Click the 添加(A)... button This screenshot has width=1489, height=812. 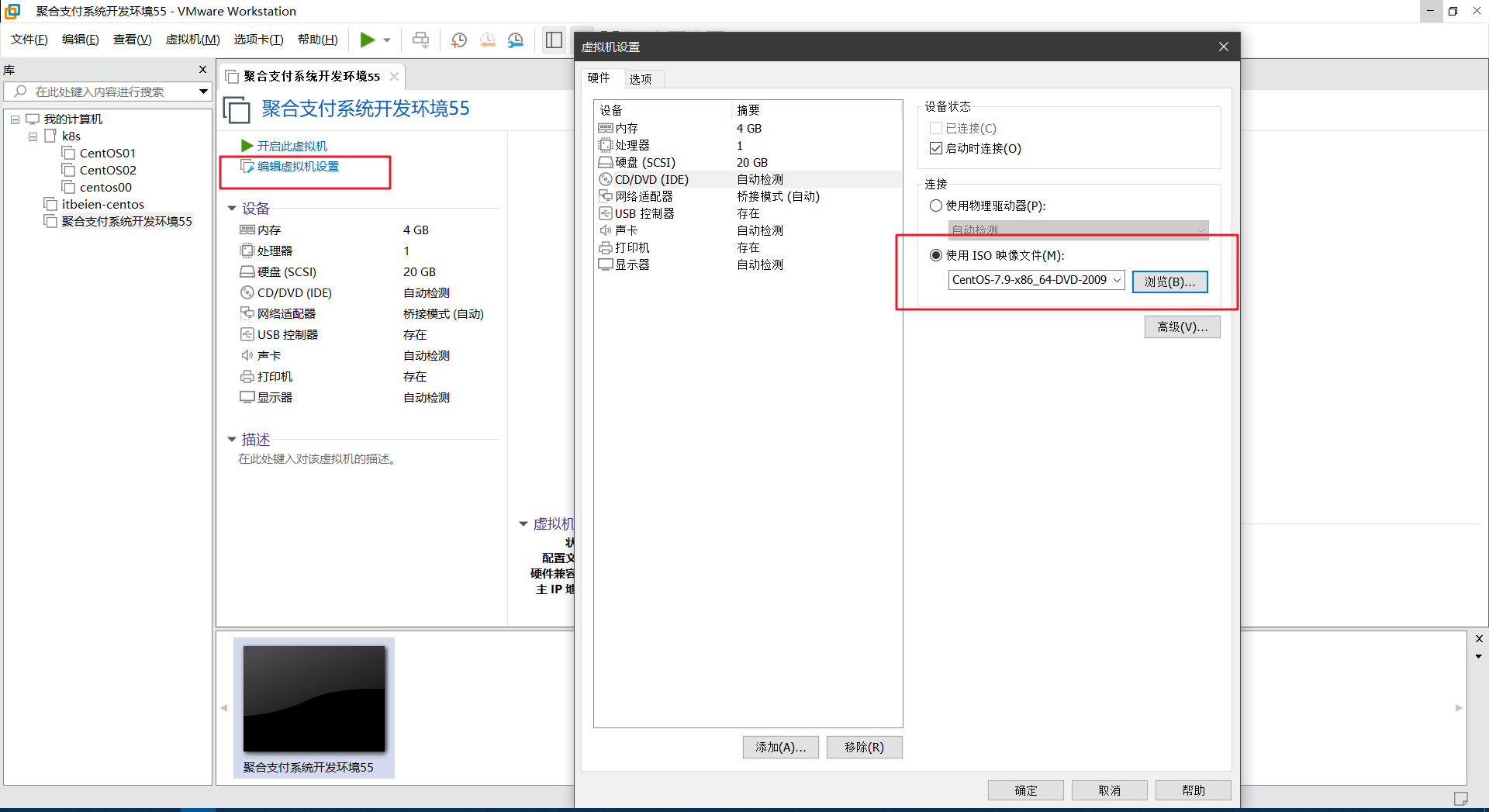(781, 747)
